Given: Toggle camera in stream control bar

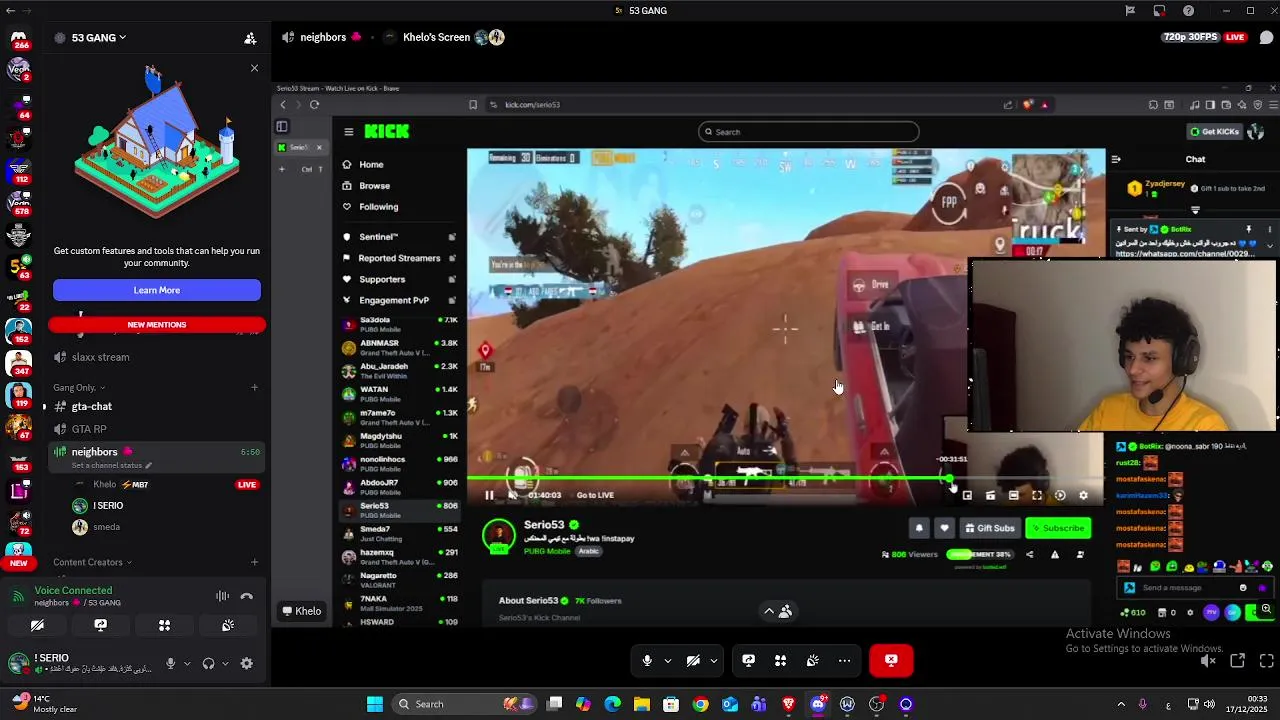Looking at the screenshot, I should click(x=693, y=661).
